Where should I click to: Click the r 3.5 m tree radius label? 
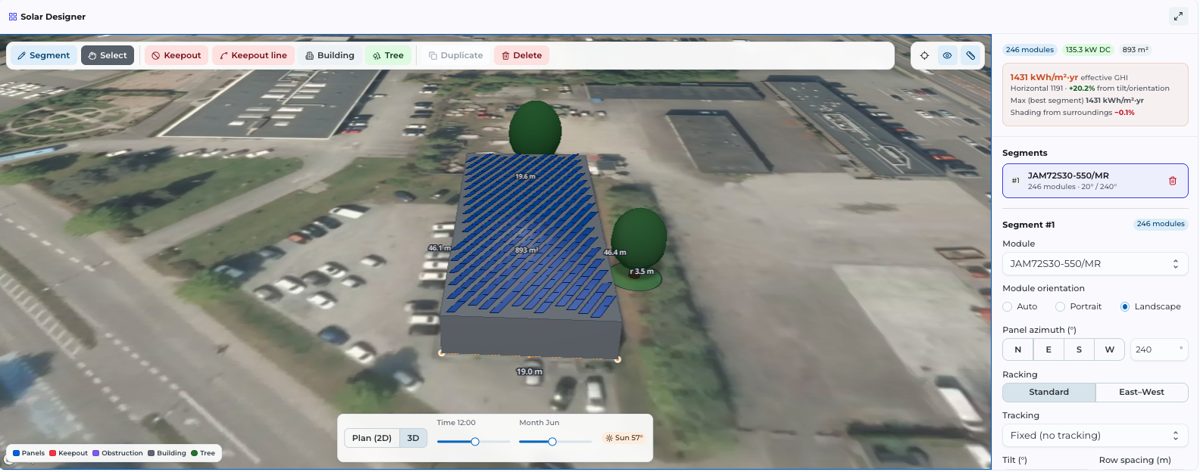641,271
